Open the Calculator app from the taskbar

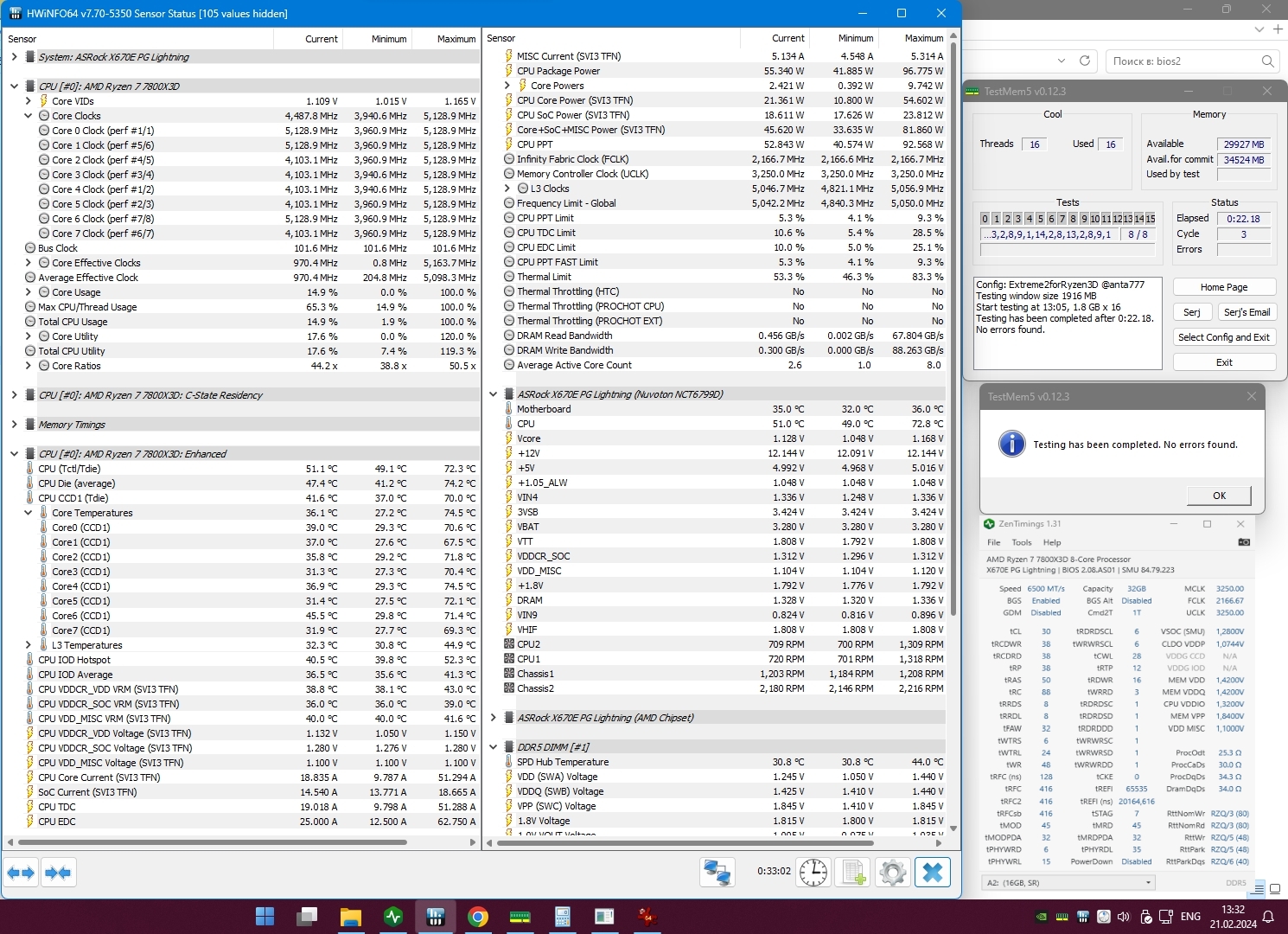coord(563,916)
